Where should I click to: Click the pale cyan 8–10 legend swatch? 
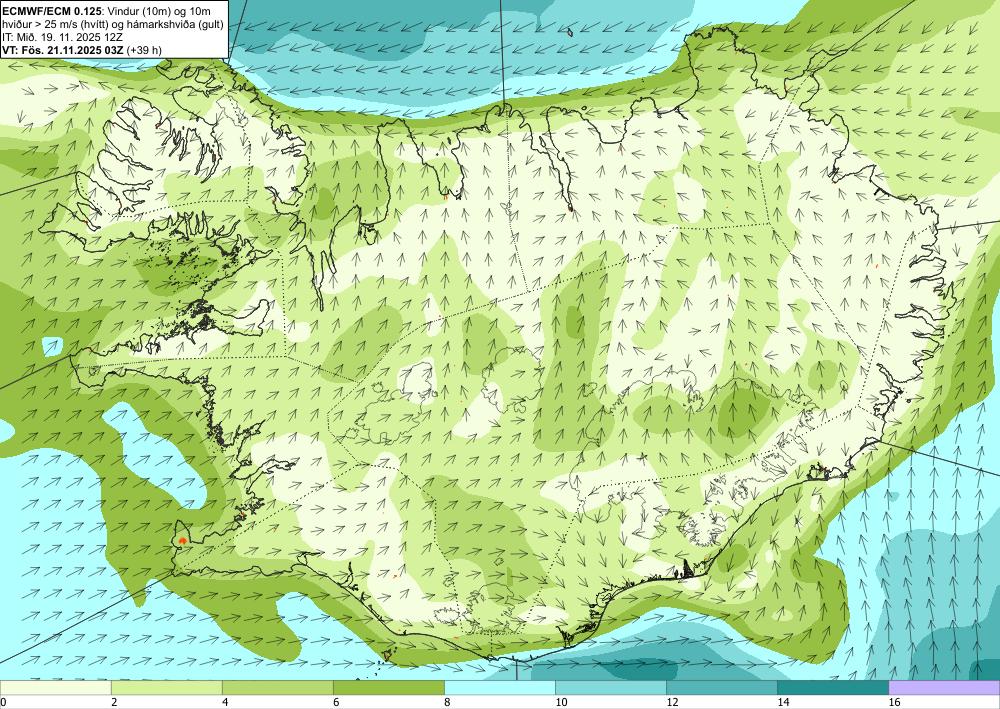[x=499, y=687]
